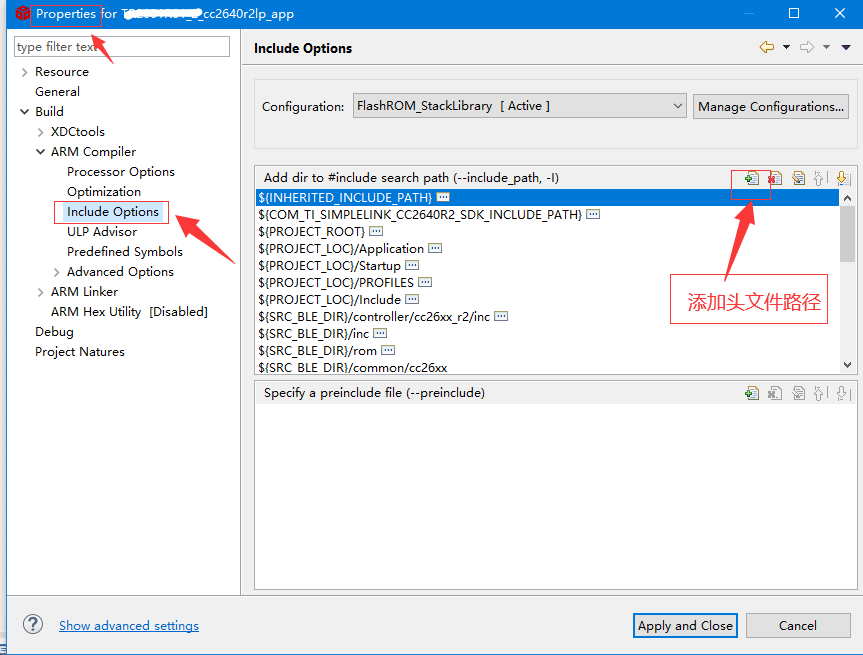Screen dimensions: 863x655
Task: Open ellipsis for ${PROJECT_LOC}/Include entry
Action: [x=412, y=299]
